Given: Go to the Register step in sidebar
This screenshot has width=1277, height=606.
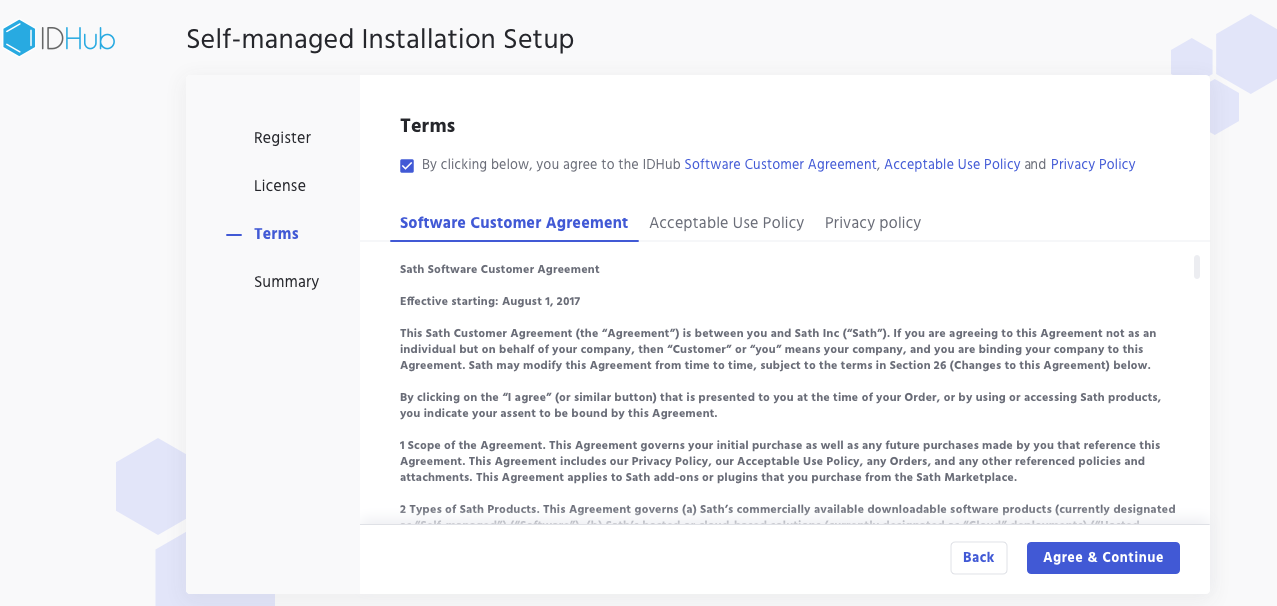Looking at the screenshot, I should (282, 138).
